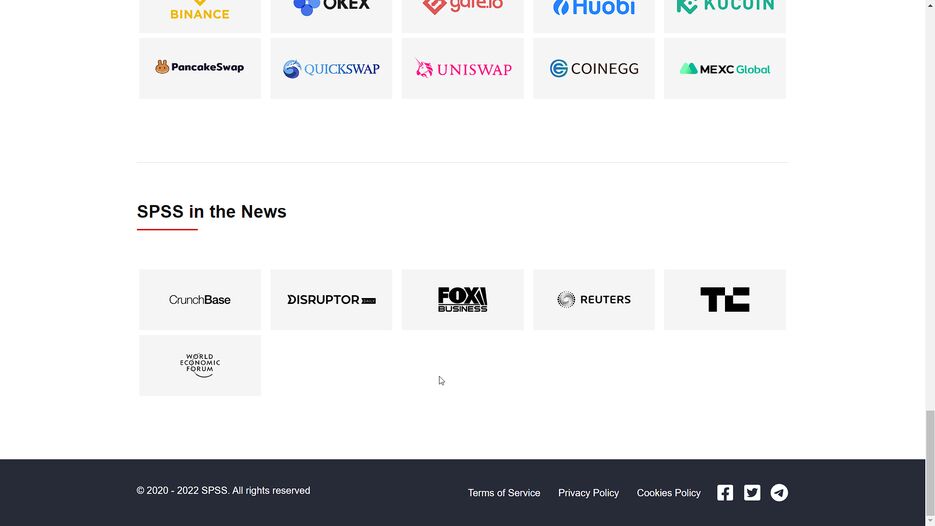Click the Huobi logo tile
Screen dimensions: 935x526
pos(594,16)
